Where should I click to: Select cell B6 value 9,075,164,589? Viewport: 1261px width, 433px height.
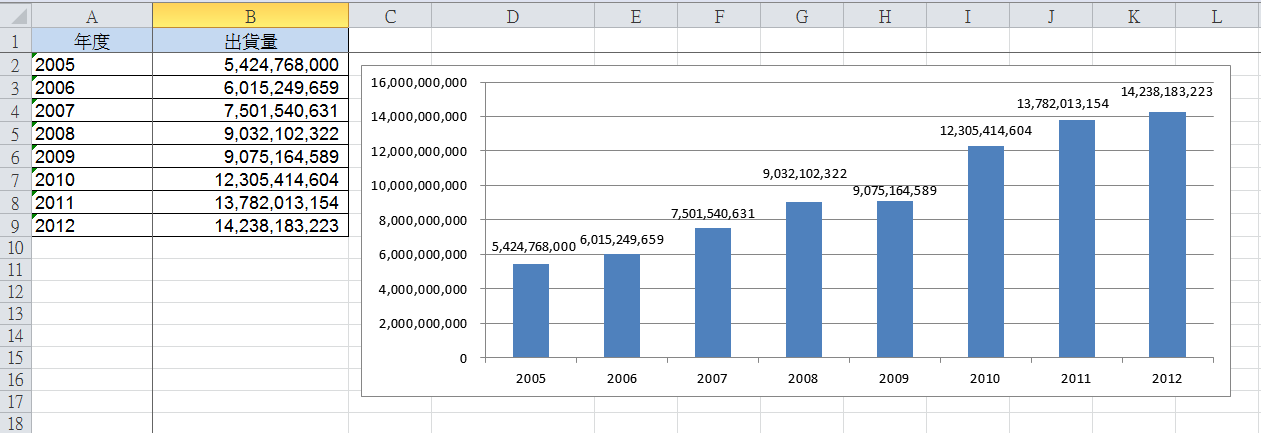pyautogui.click(x=251, y=157)
